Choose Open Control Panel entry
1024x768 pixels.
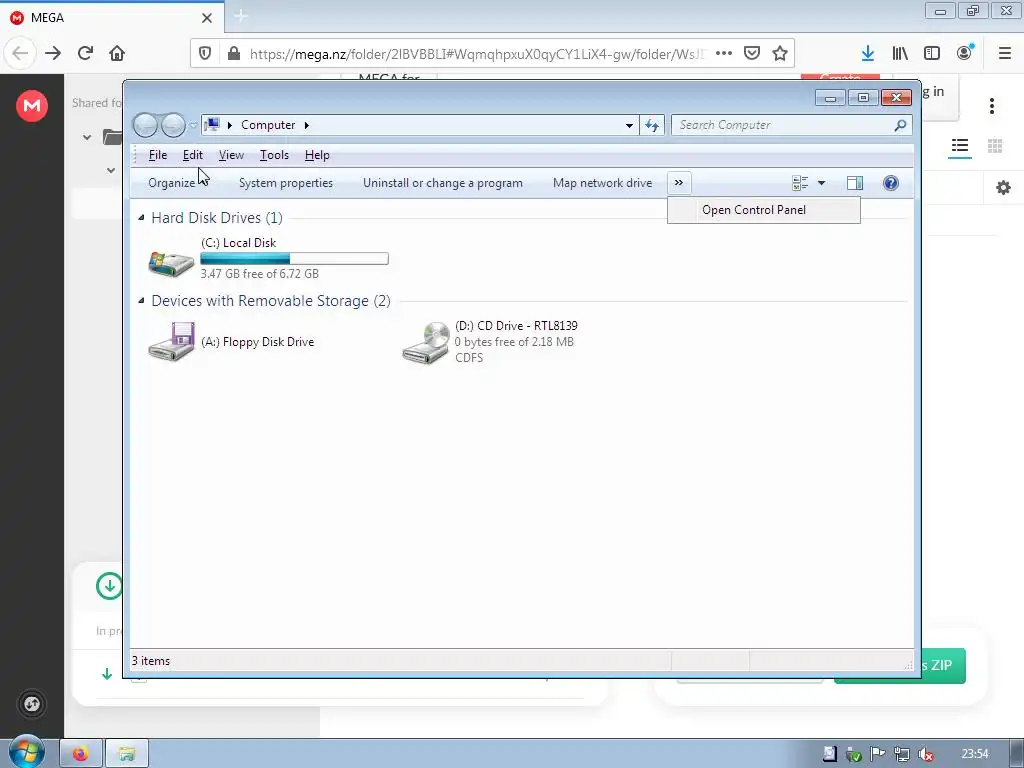click(x=763, y=210)
